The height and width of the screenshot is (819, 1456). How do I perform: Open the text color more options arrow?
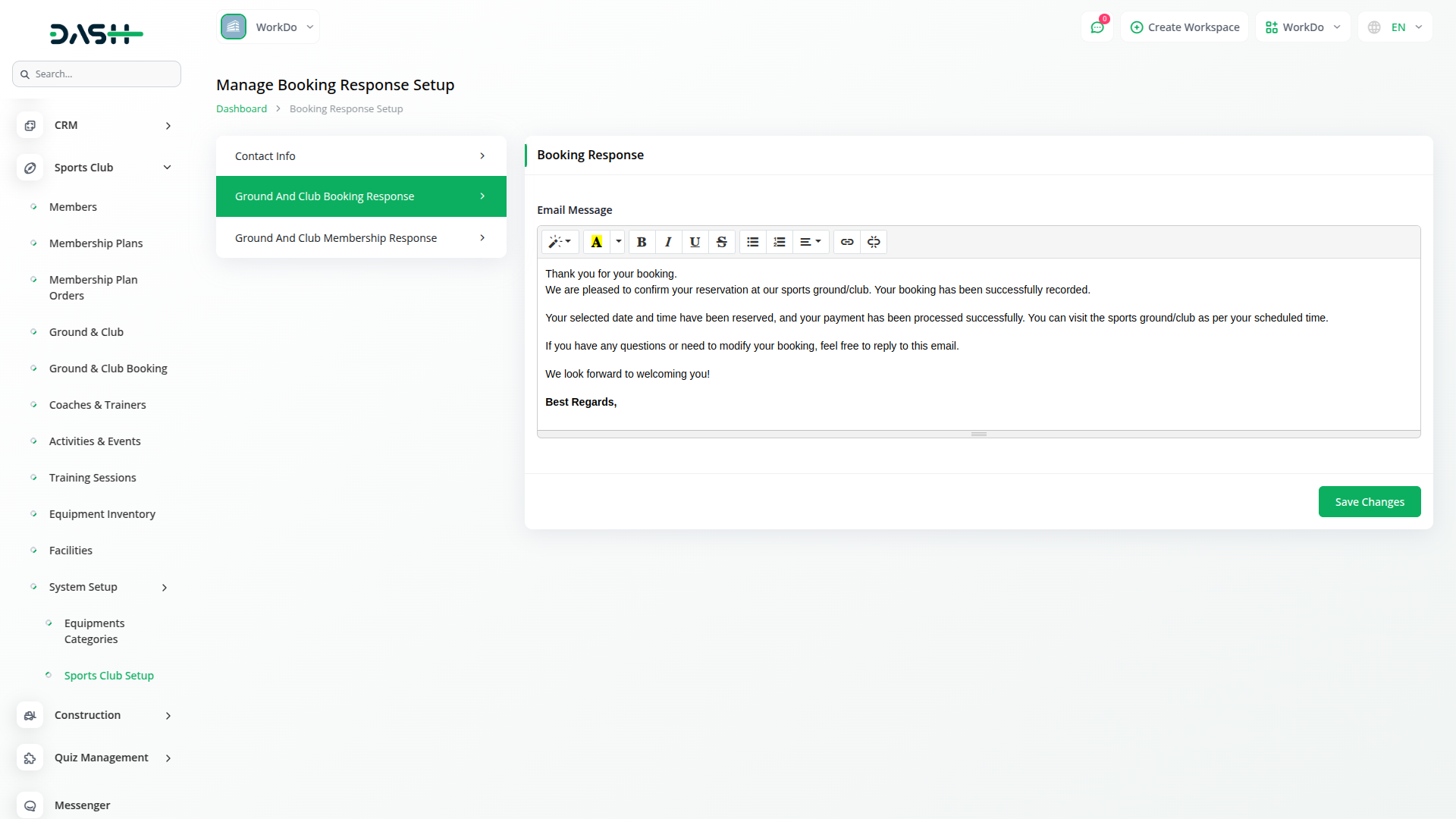(x=618, y=242)
